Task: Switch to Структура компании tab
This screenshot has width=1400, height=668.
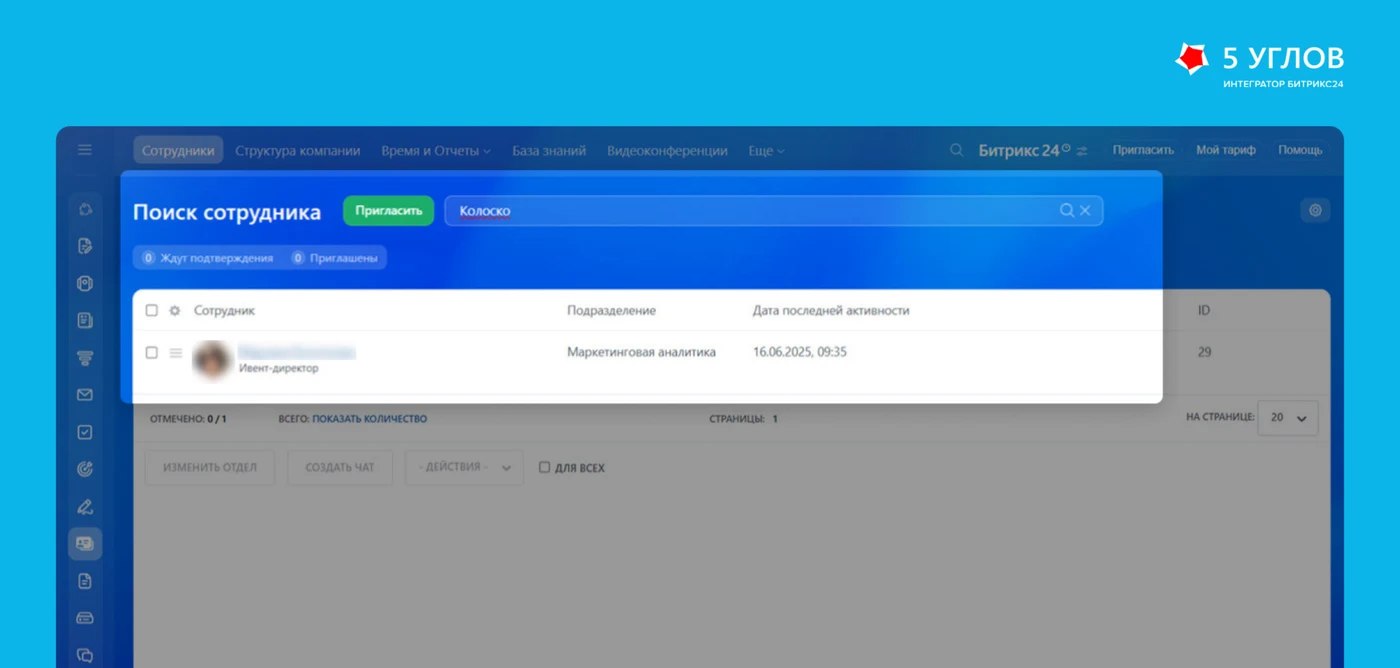Action: click(x=298, y=151)
